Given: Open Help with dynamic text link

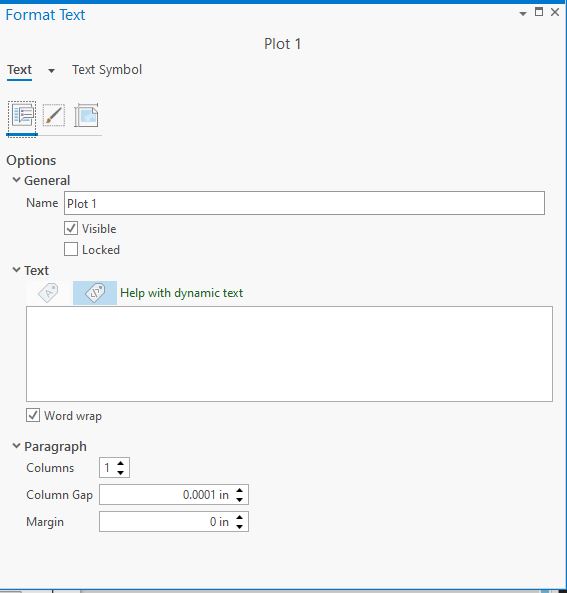Looking at the screenshot, I should (182, 293).
